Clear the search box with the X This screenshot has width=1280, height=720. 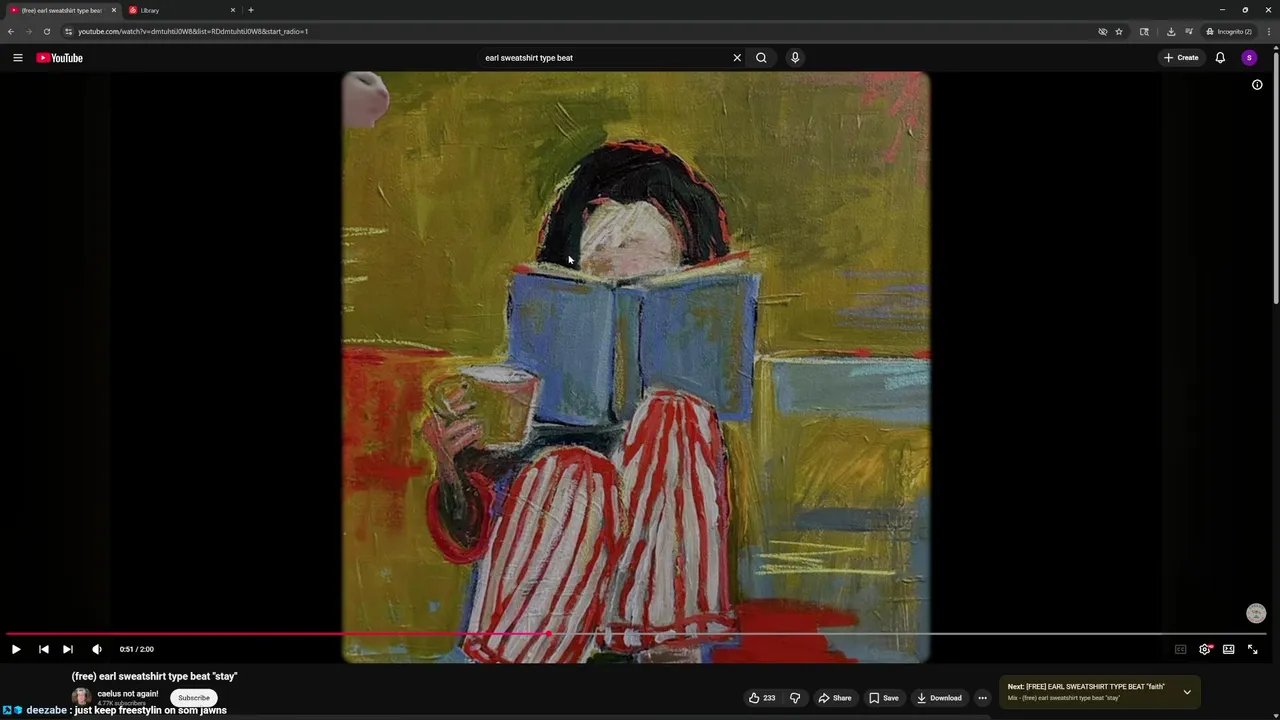click(x=737, y=58)
